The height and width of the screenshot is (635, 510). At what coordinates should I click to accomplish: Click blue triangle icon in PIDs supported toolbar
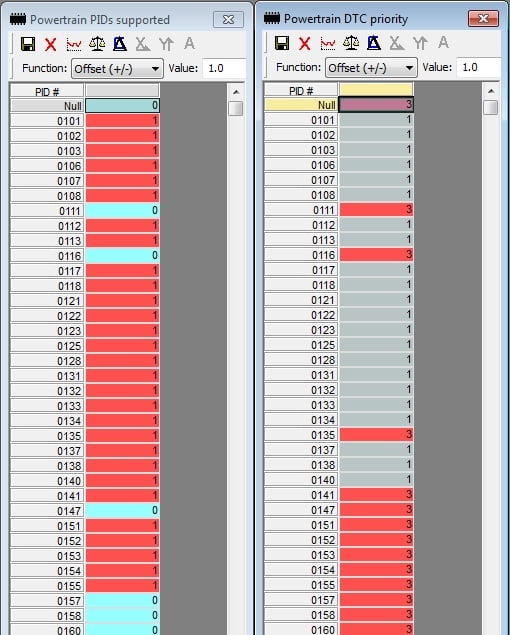tap(120, 44)
